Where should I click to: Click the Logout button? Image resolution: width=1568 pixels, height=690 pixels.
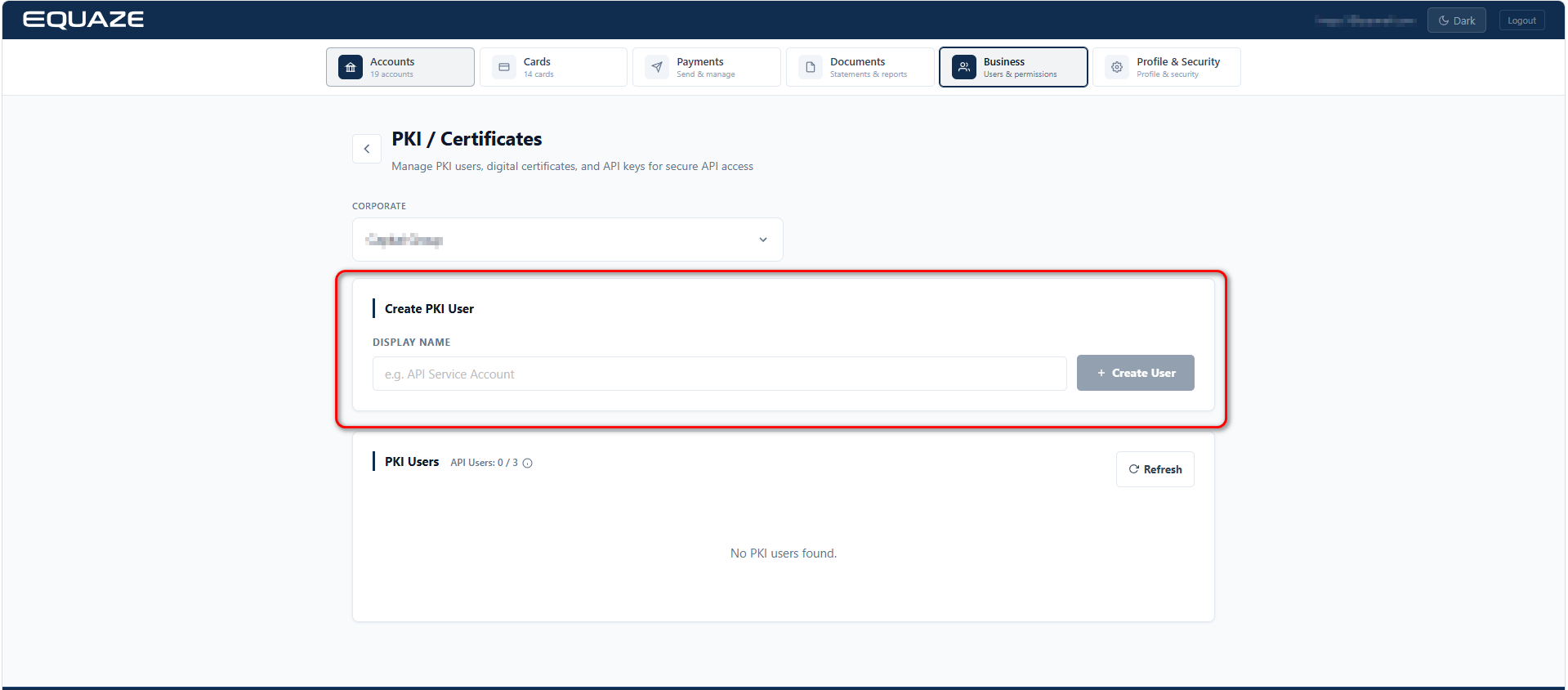click(x=1521, y=20)
